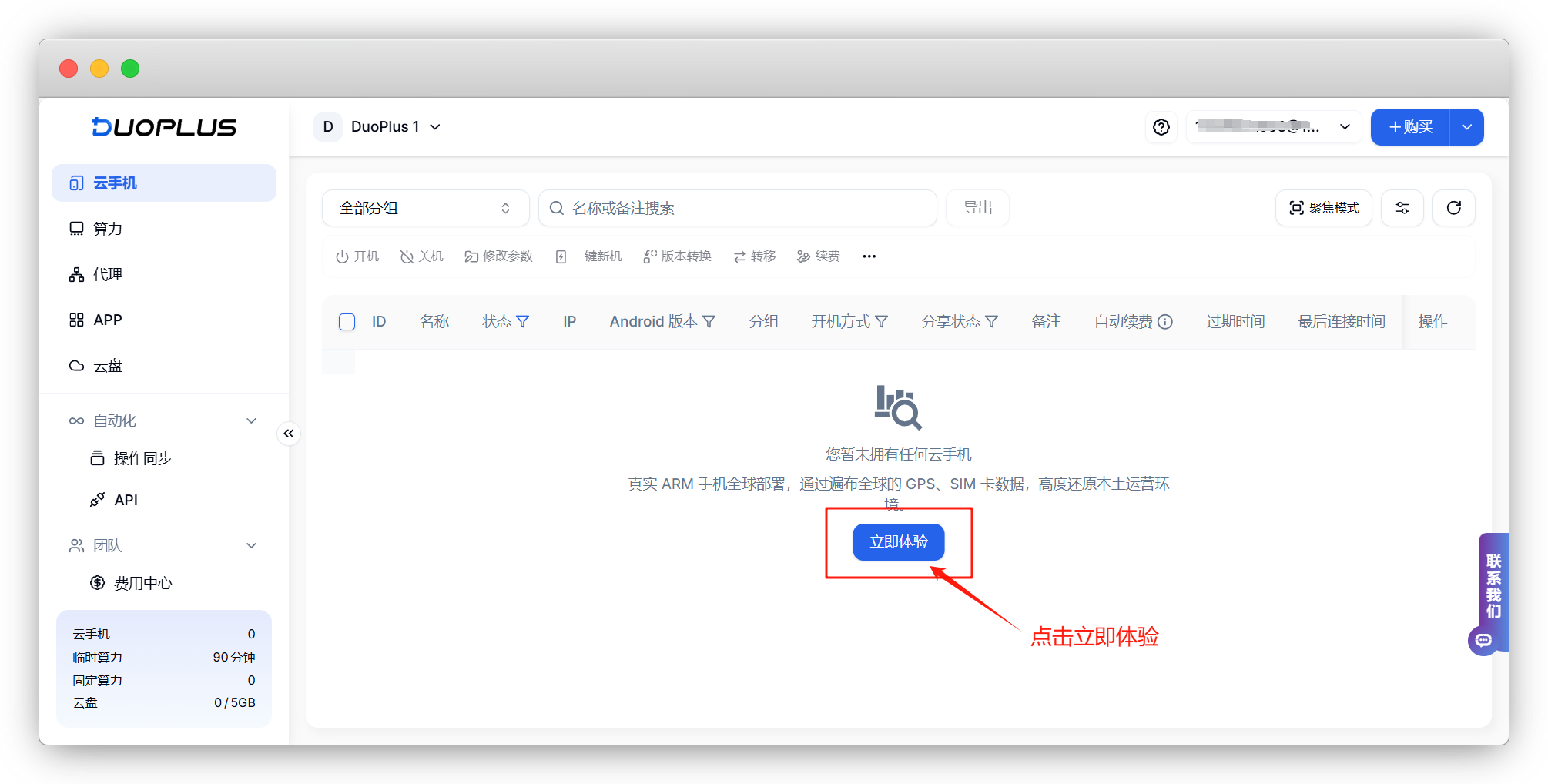Image resolution: width=1548 pixels, height=784 pixels.
Task: Open the 全部分组 group dropdown
Action: click(x=426, y=208)
